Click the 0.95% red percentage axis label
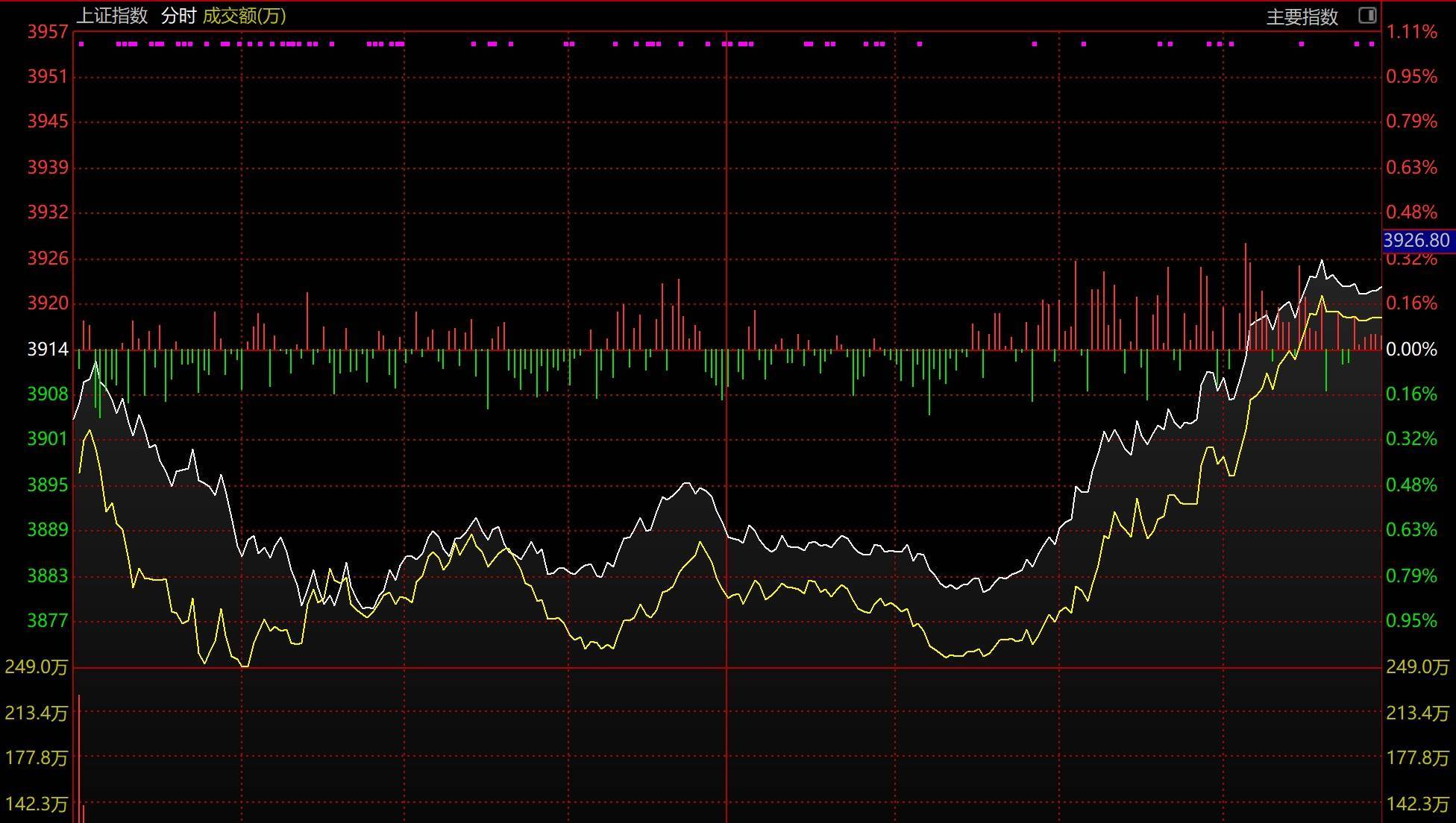 pyautogui.click(x=1411, y=76)
